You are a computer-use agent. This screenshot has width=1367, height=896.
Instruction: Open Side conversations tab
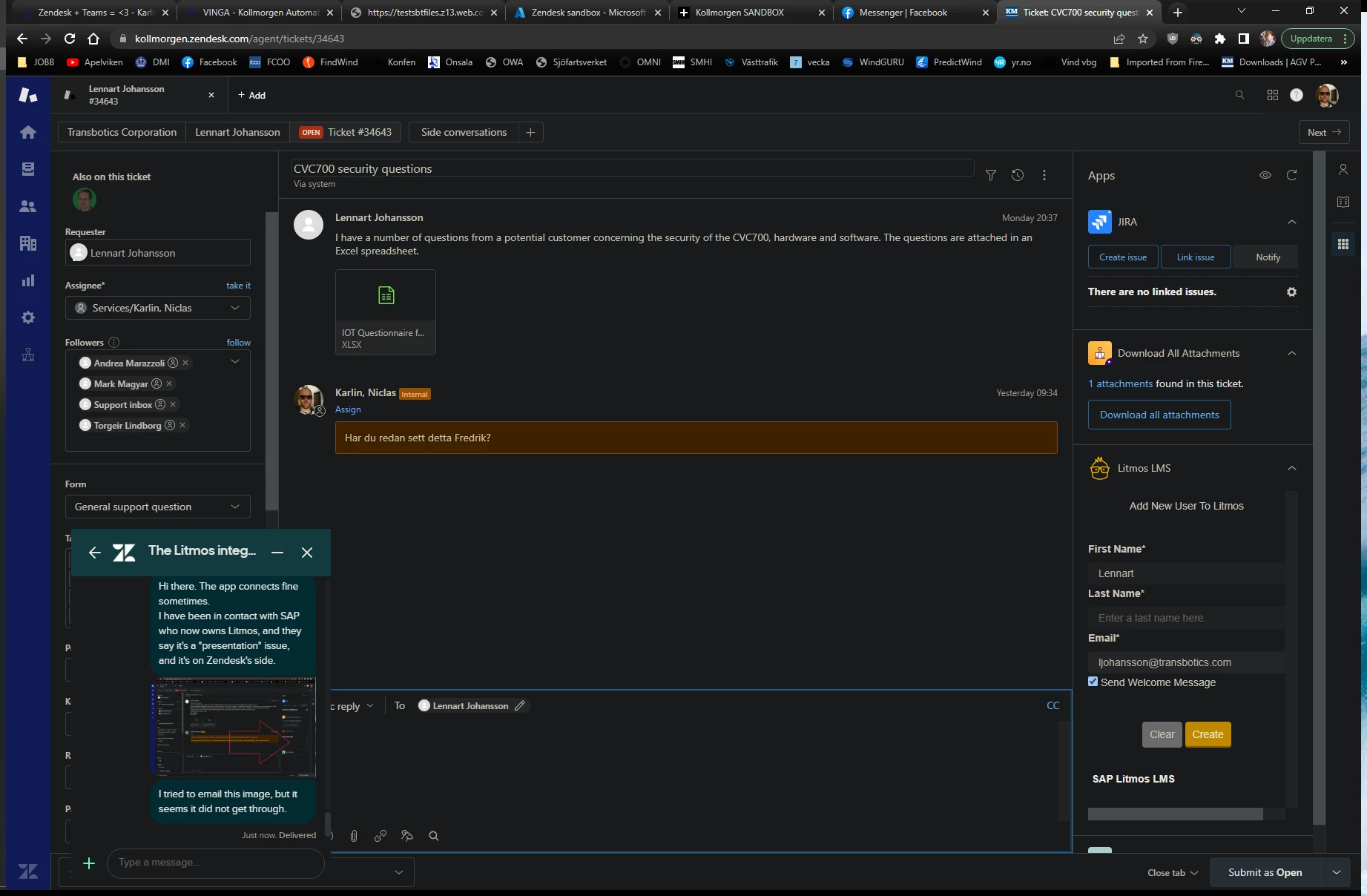[464, 132]
